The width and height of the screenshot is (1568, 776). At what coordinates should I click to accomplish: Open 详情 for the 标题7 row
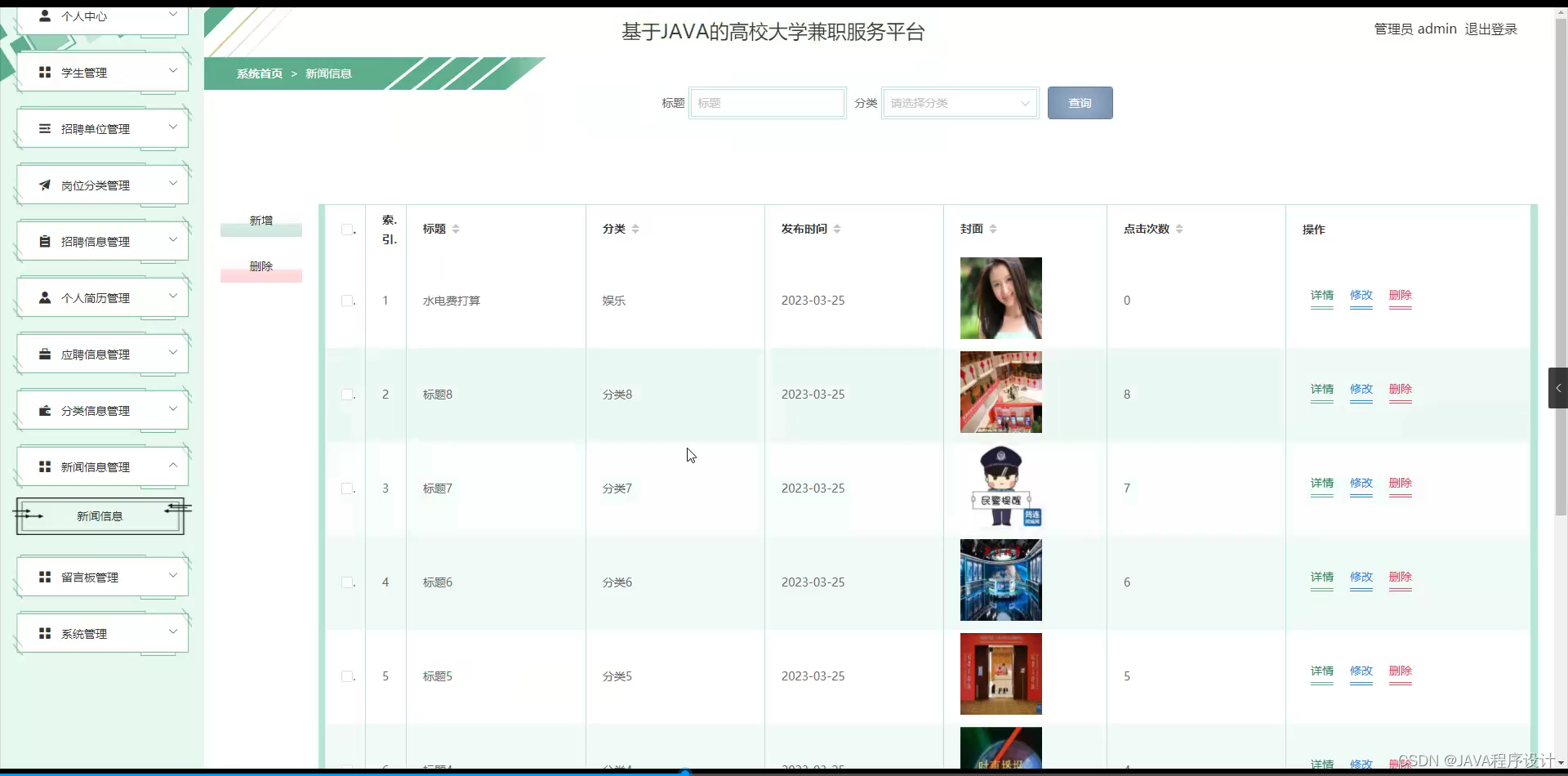(x=1321, y=484)
